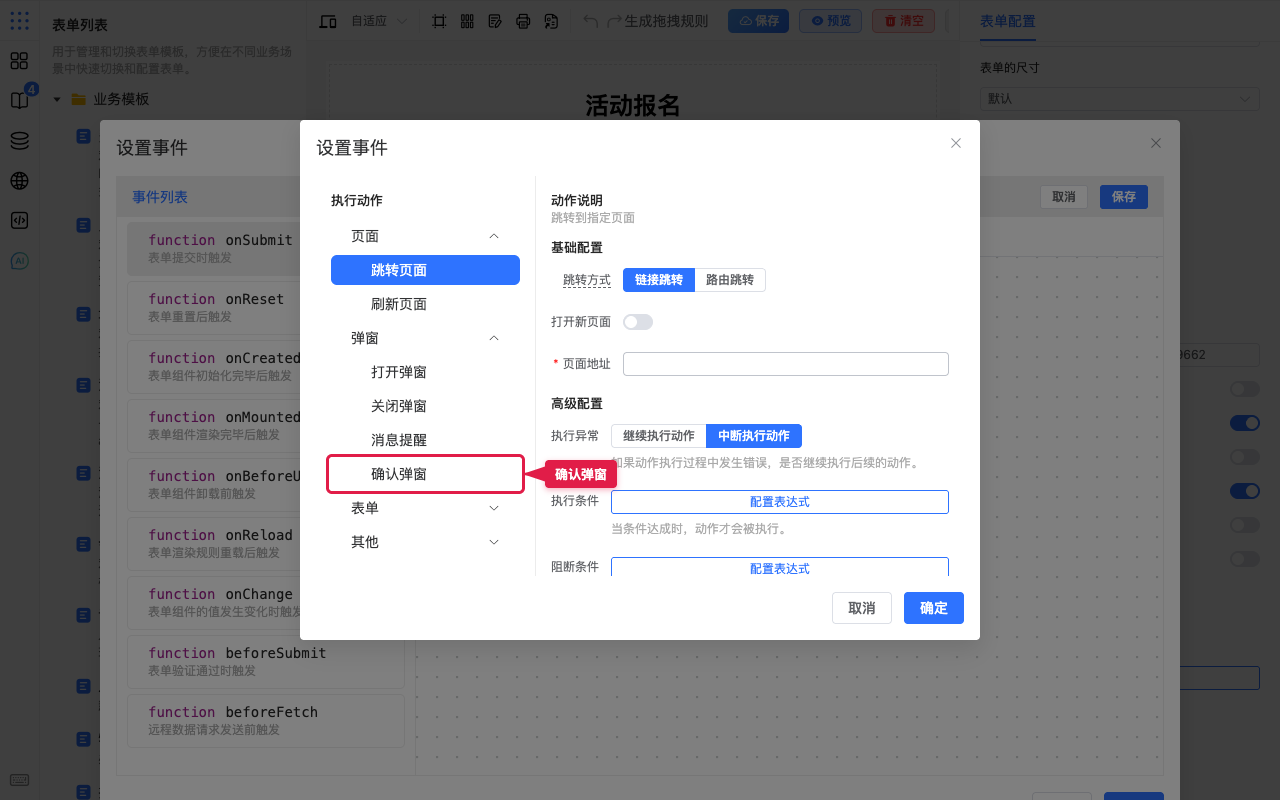Focus the 页面地址 input field
This screenshot has width=1280, height=800.
[786, 364]
